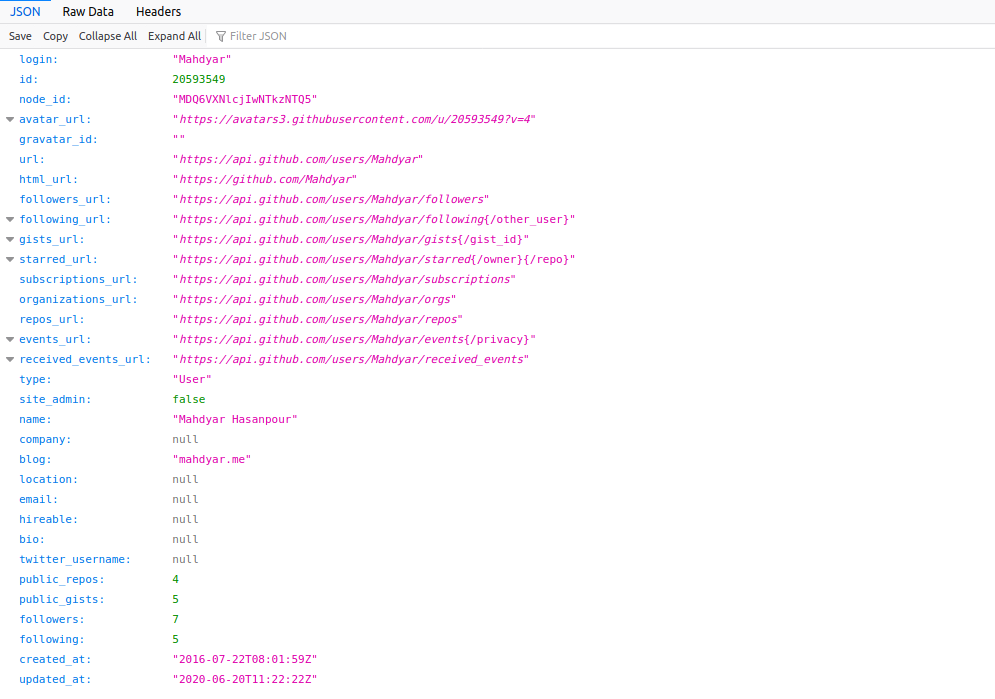This screenshot has height=699, width=995.
Task: Toggle the starred_url disclosure triangle
Action: [10, 259]
